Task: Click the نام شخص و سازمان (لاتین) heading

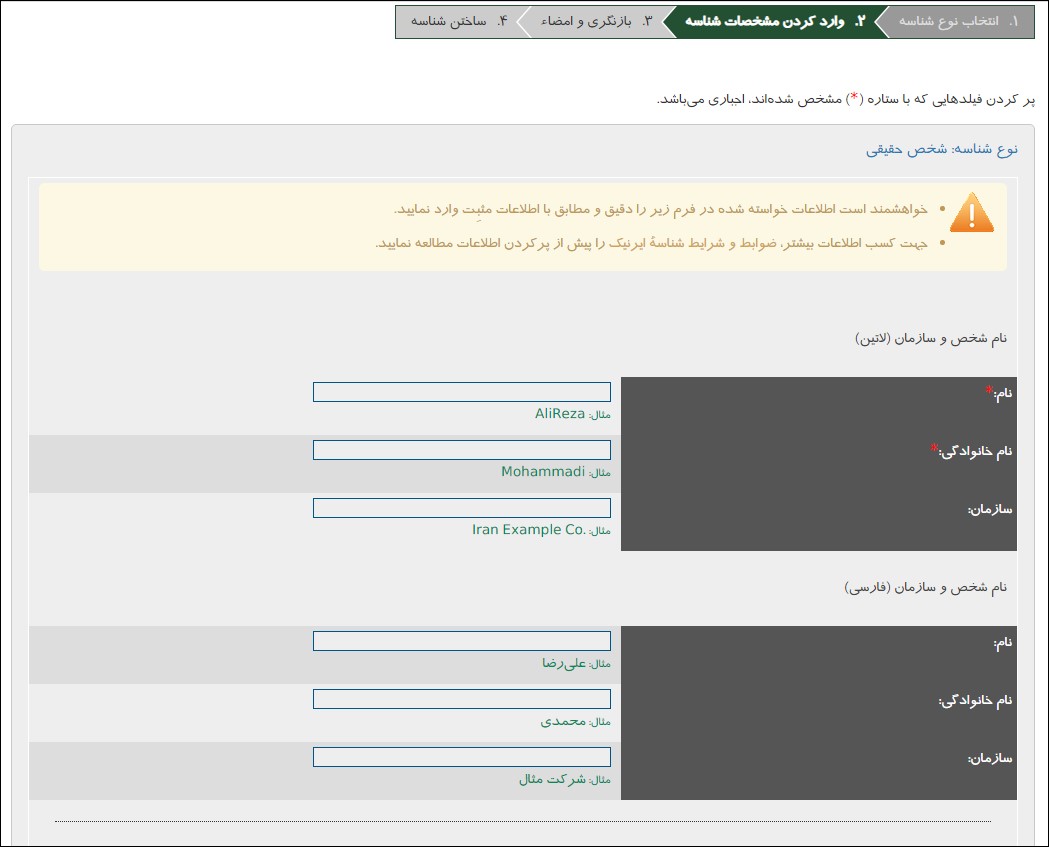Action: [931, 338]
